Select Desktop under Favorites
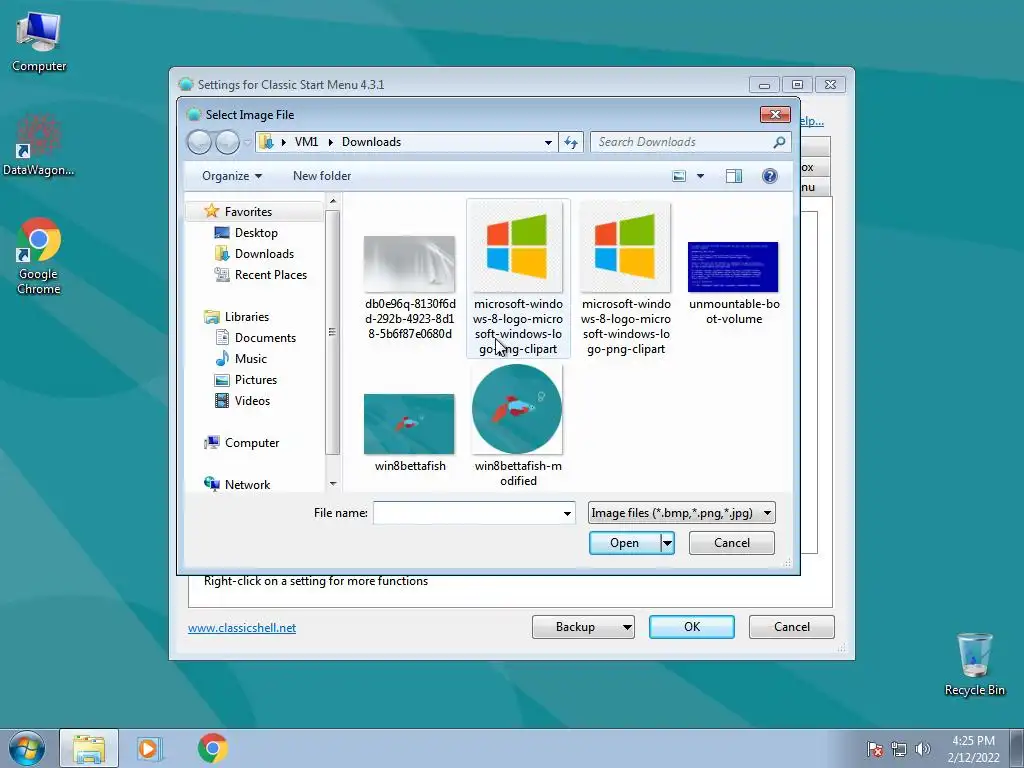This screenshot has height=768, width=1024. point(256,232)
